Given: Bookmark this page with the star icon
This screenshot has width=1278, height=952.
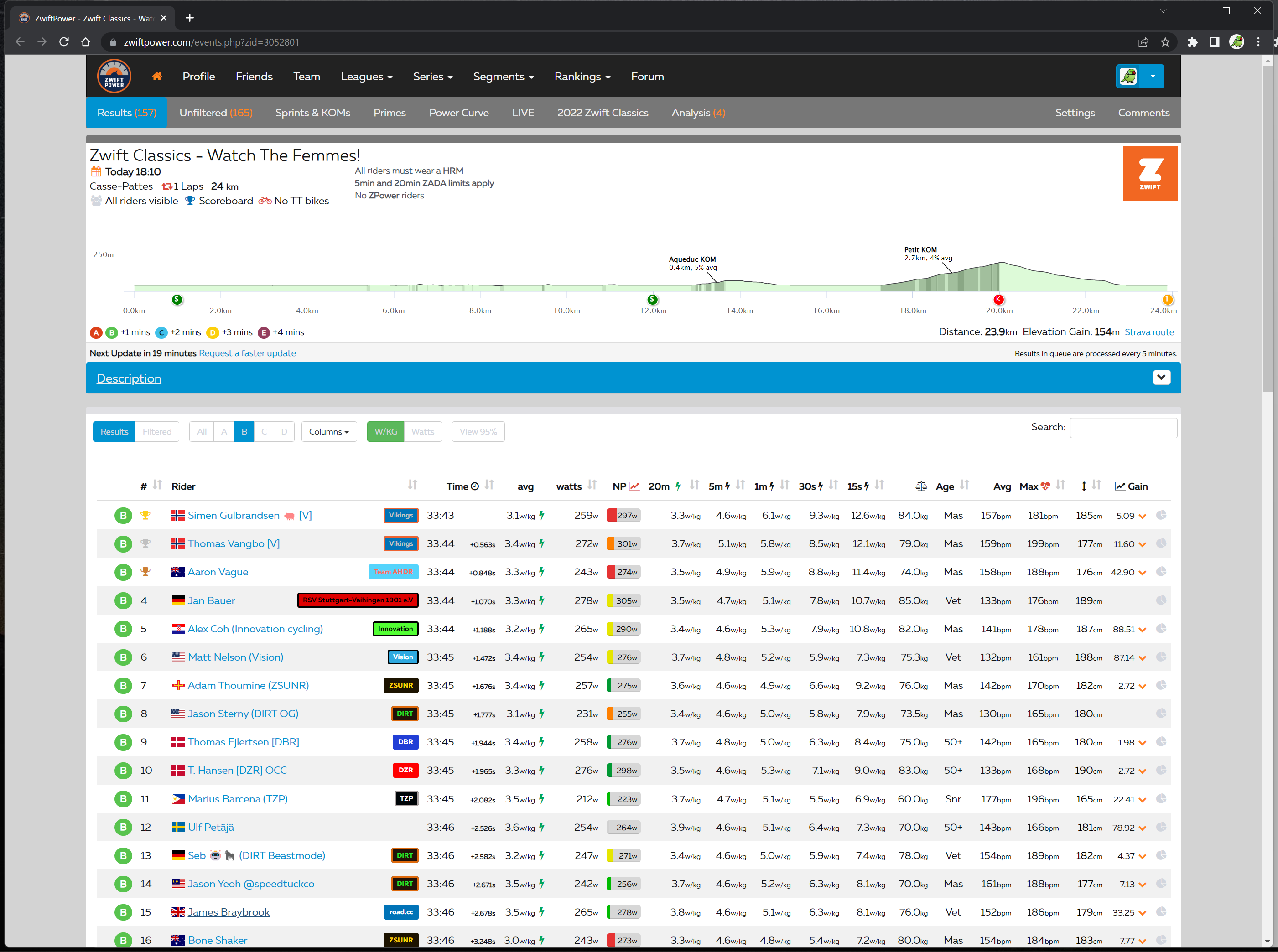Looking at the screenshot, I should click(1165, 42).
